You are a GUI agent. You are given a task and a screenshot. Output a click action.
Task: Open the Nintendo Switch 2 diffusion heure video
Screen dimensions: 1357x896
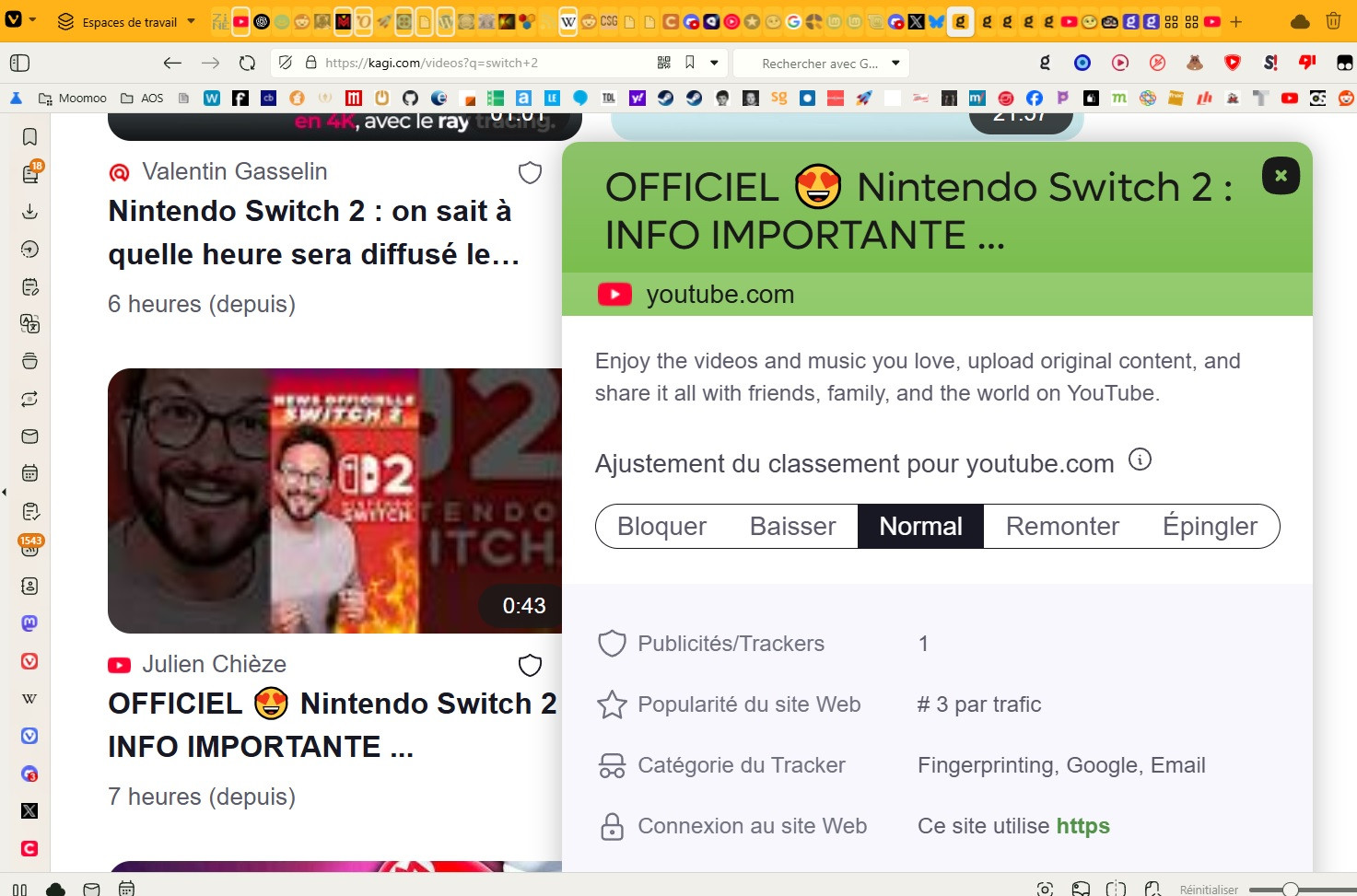coord(313,232)
